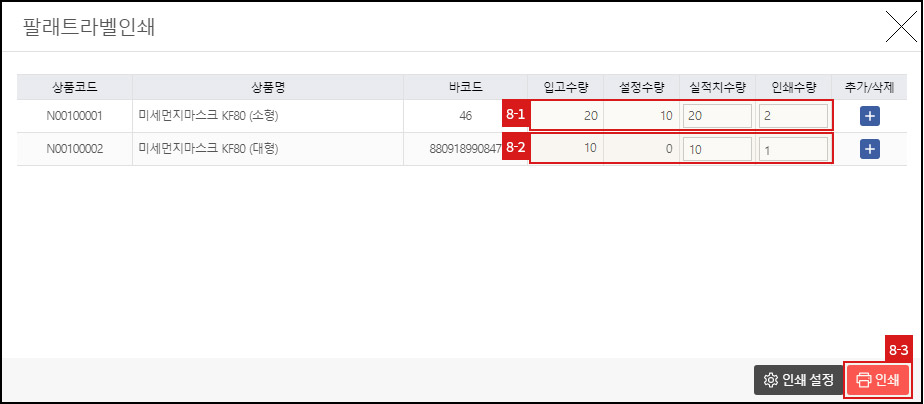Click product name 미세먼지마스크 KF80 (소형)
This screenshot has height=404, width=924.
point(208,116)
